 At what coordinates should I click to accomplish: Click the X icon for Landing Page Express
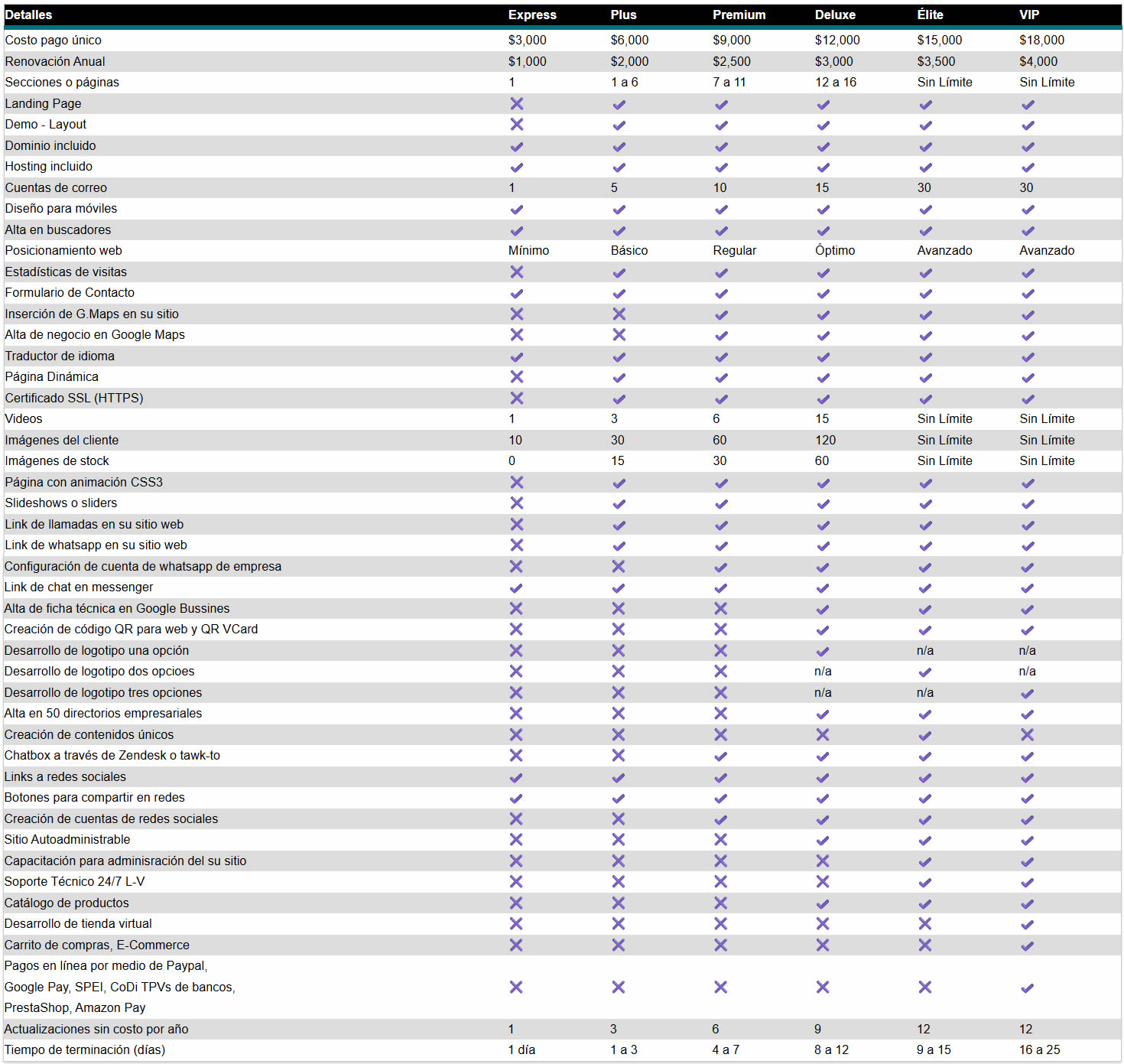[x=517, y=103]
